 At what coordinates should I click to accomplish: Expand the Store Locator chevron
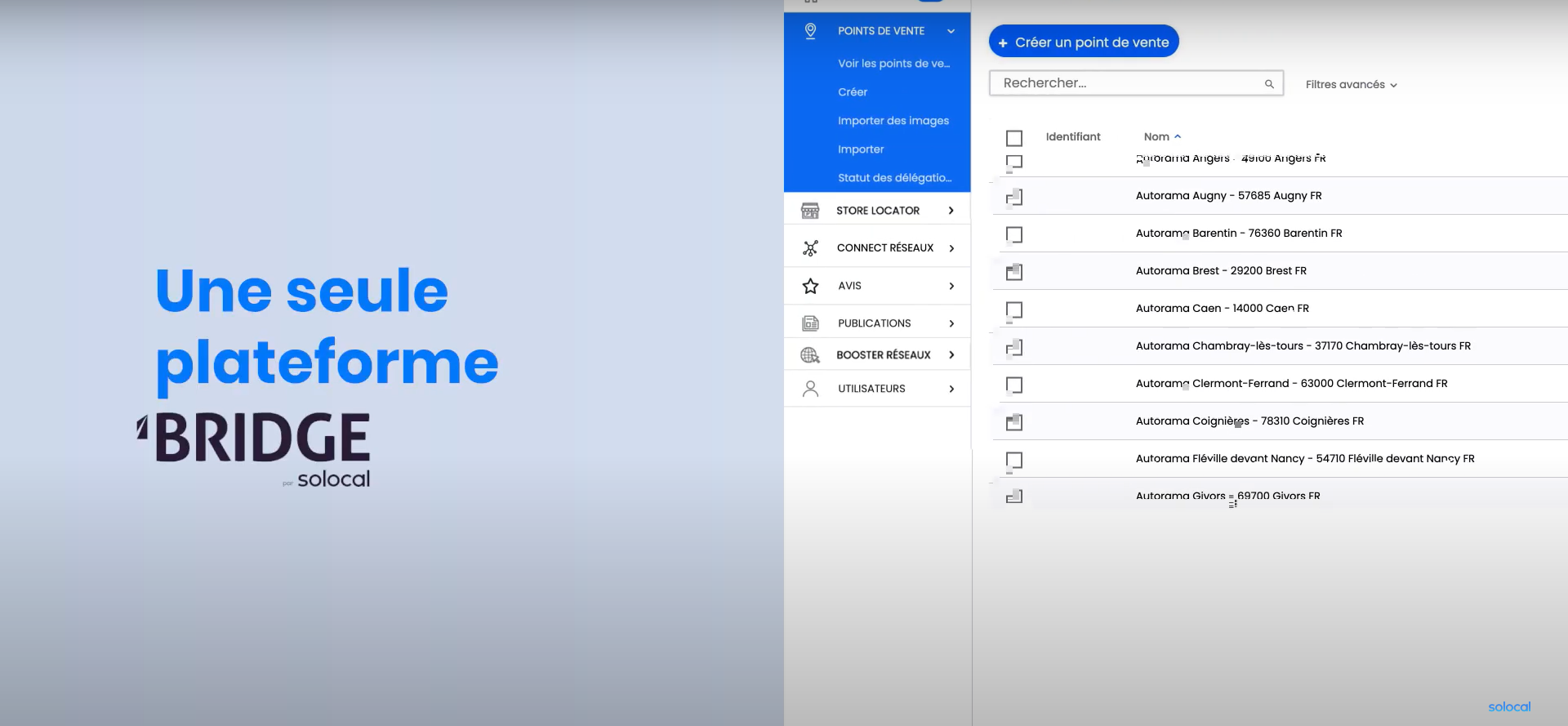[x=951, y=211]
